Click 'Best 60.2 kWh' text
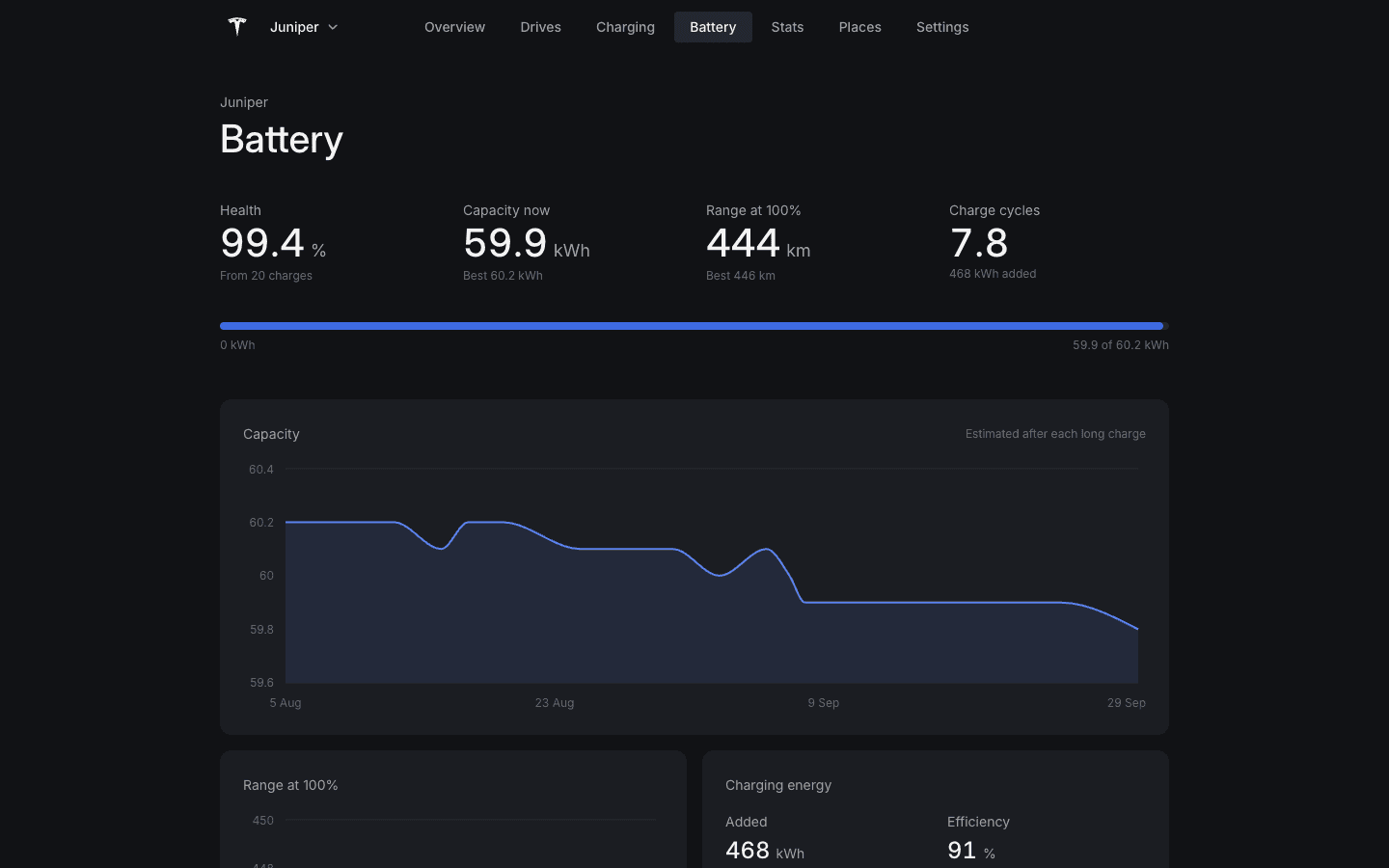 (503, 276)
